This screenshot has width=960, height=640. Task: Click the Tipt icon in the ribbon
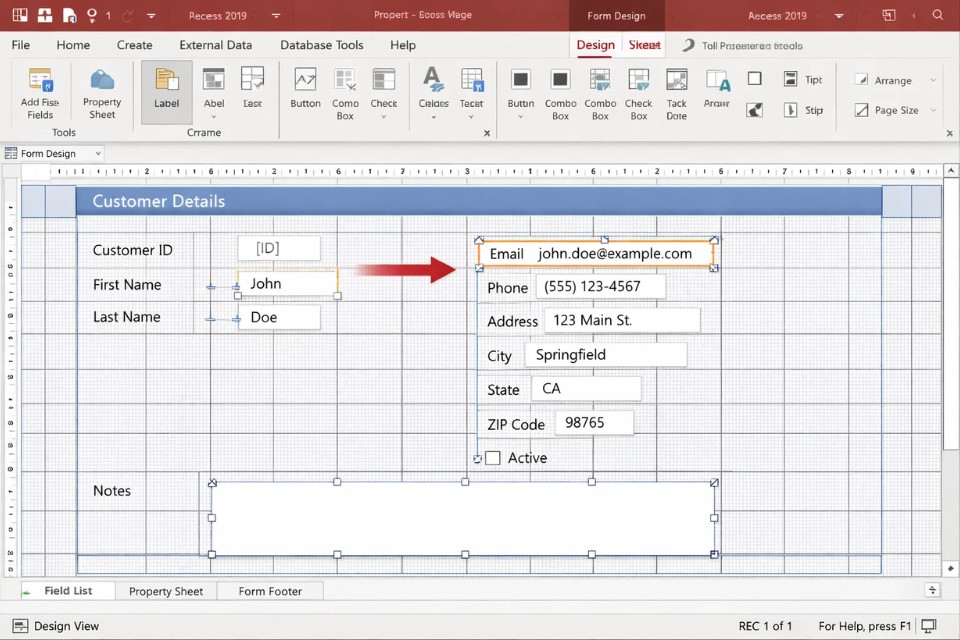click(x=791, y=80)
